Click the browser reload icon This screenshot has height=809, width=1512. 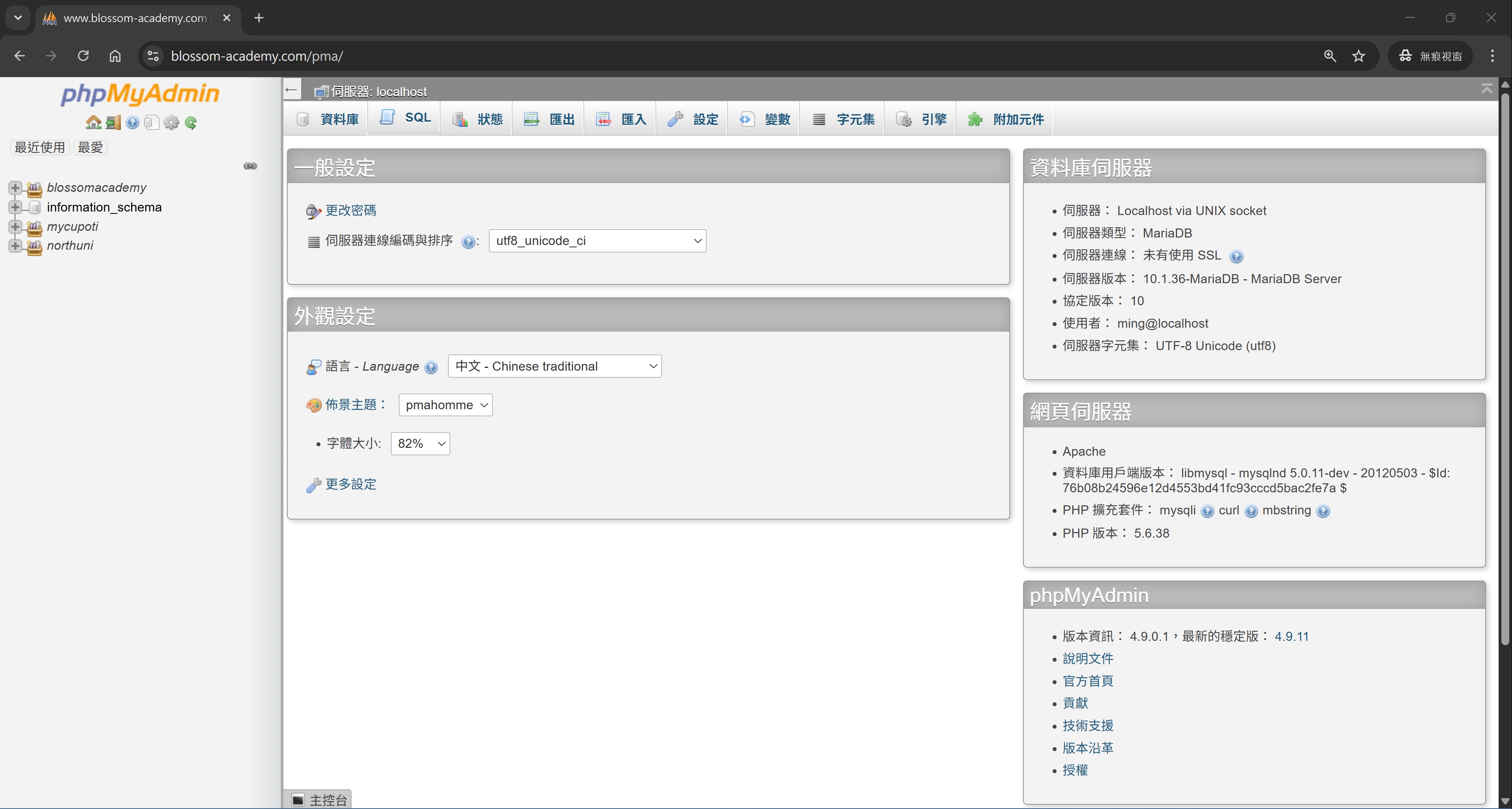[x=83, y=56]
